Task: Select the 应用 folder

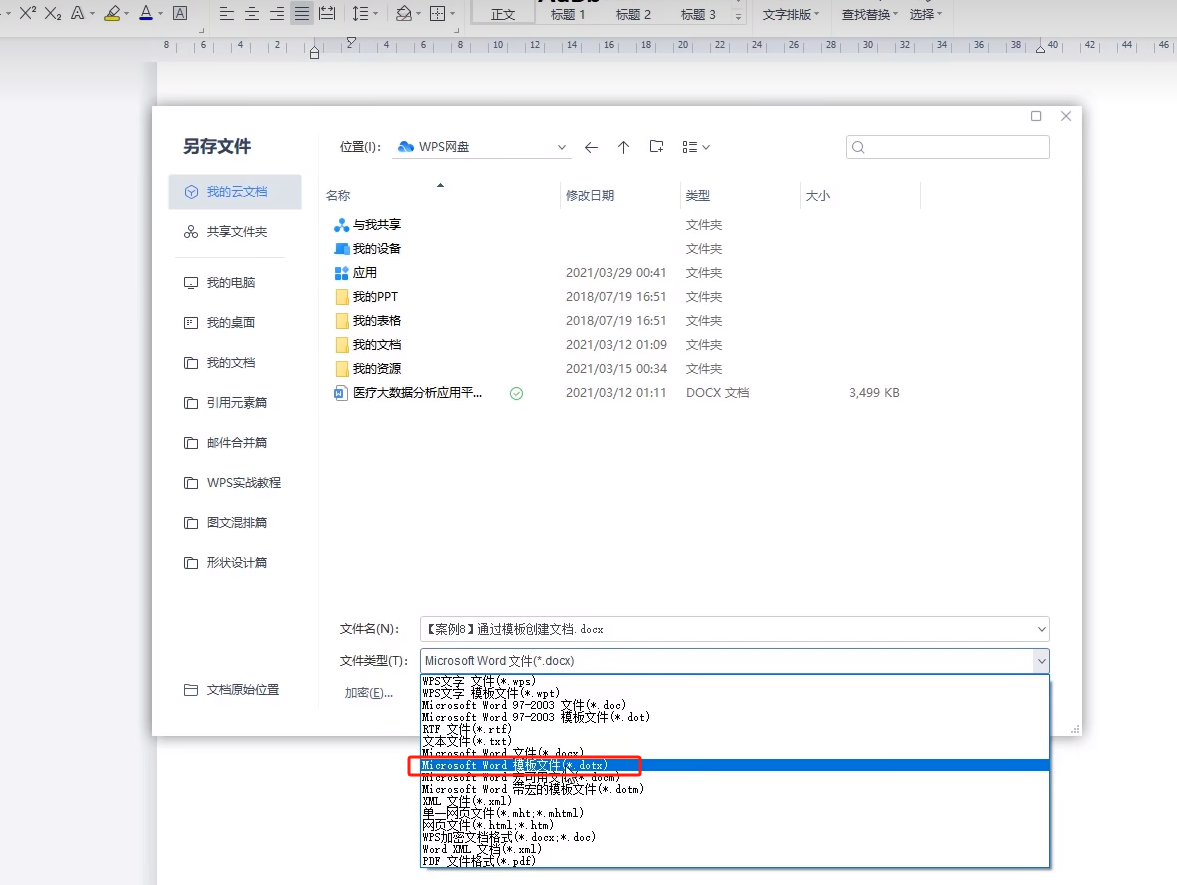Action: tap(356, 273)
